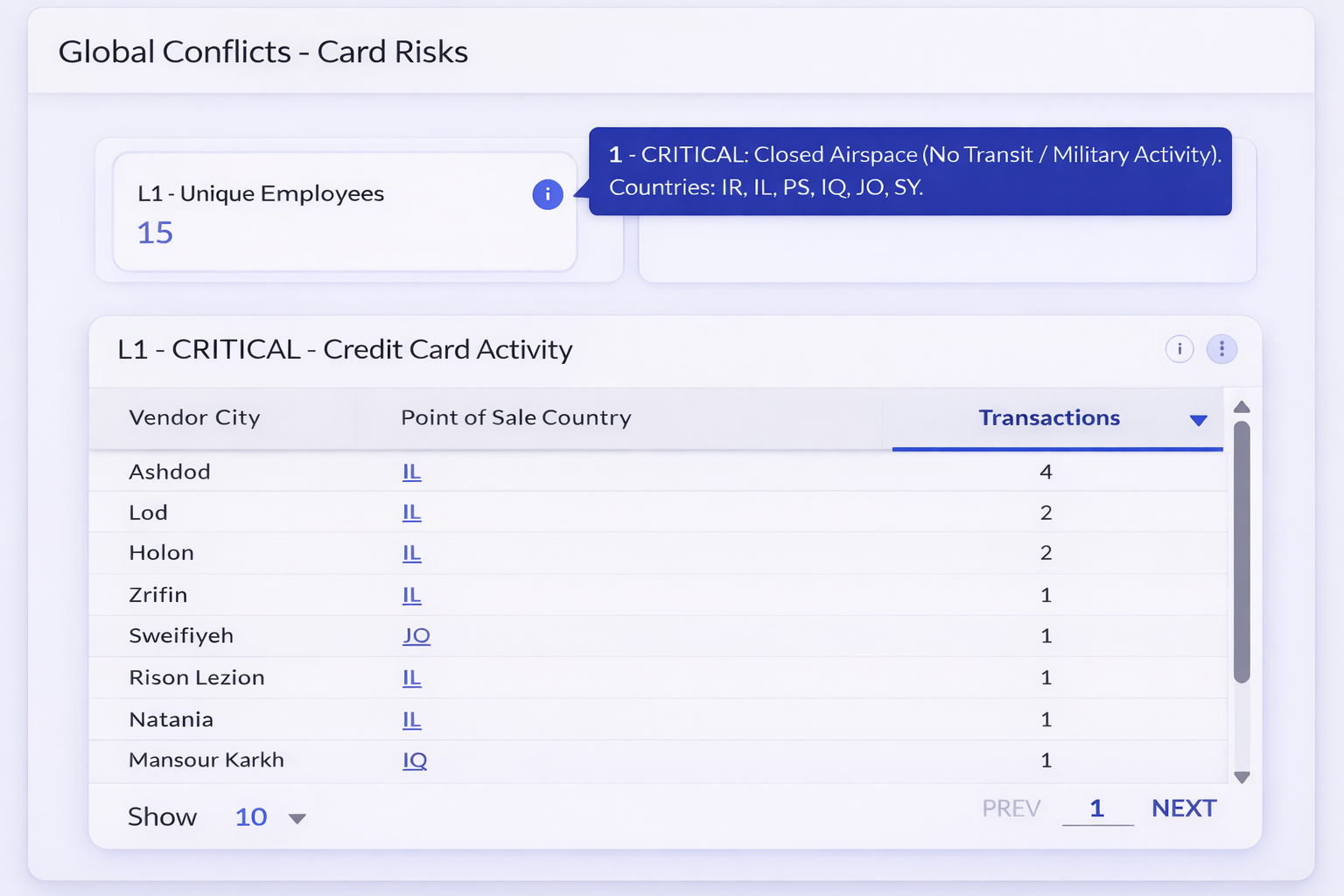The height and width of the screenshot is (896, 1344).
Task: Open the IL link next to Ashdod
Action: pos(411,472)
